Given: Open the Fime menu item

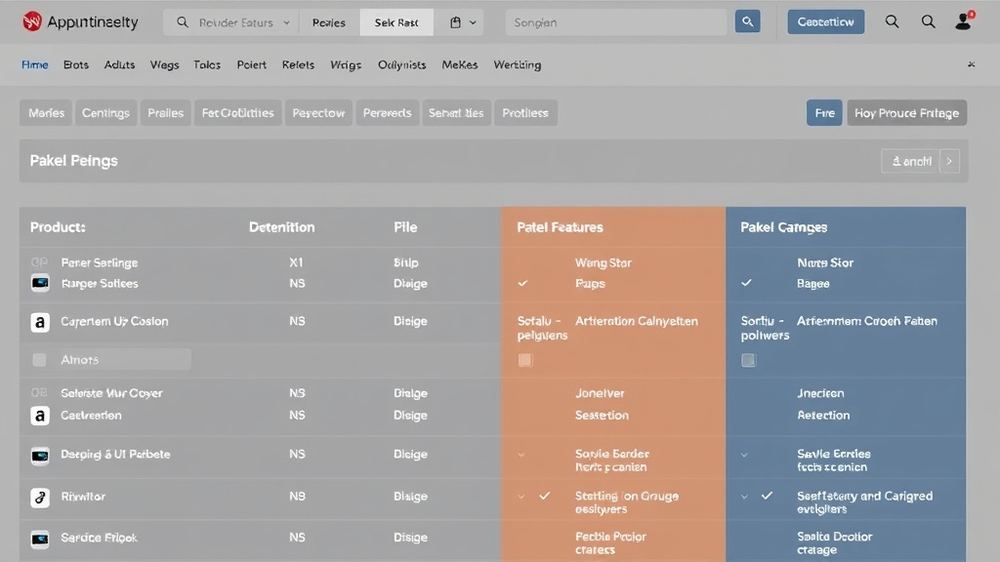Looking at the screenshot, I should click(x=34, y=65).
